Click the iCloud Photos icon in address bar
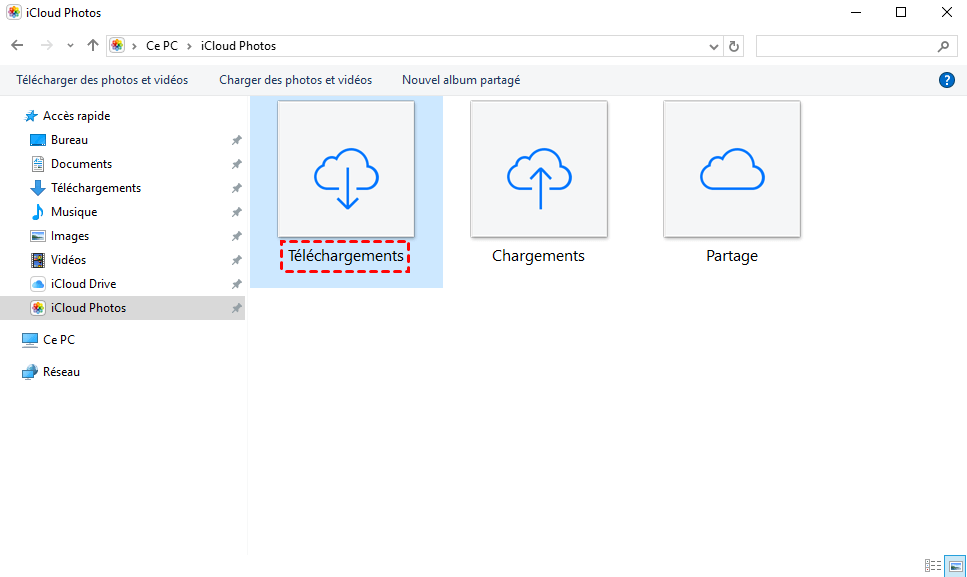This screenshot has height=577, width=967. pyautogui.click(x=117, y=46)
